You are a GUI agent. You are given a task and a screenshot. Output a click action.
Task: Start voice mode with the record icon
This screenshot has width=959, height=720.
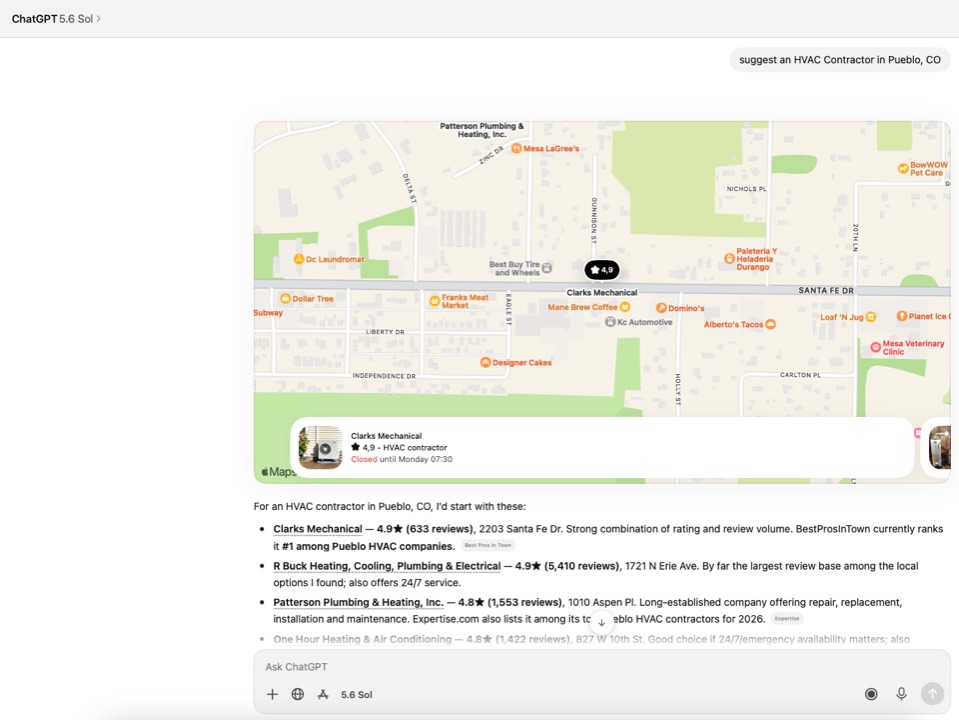point(871,694)
